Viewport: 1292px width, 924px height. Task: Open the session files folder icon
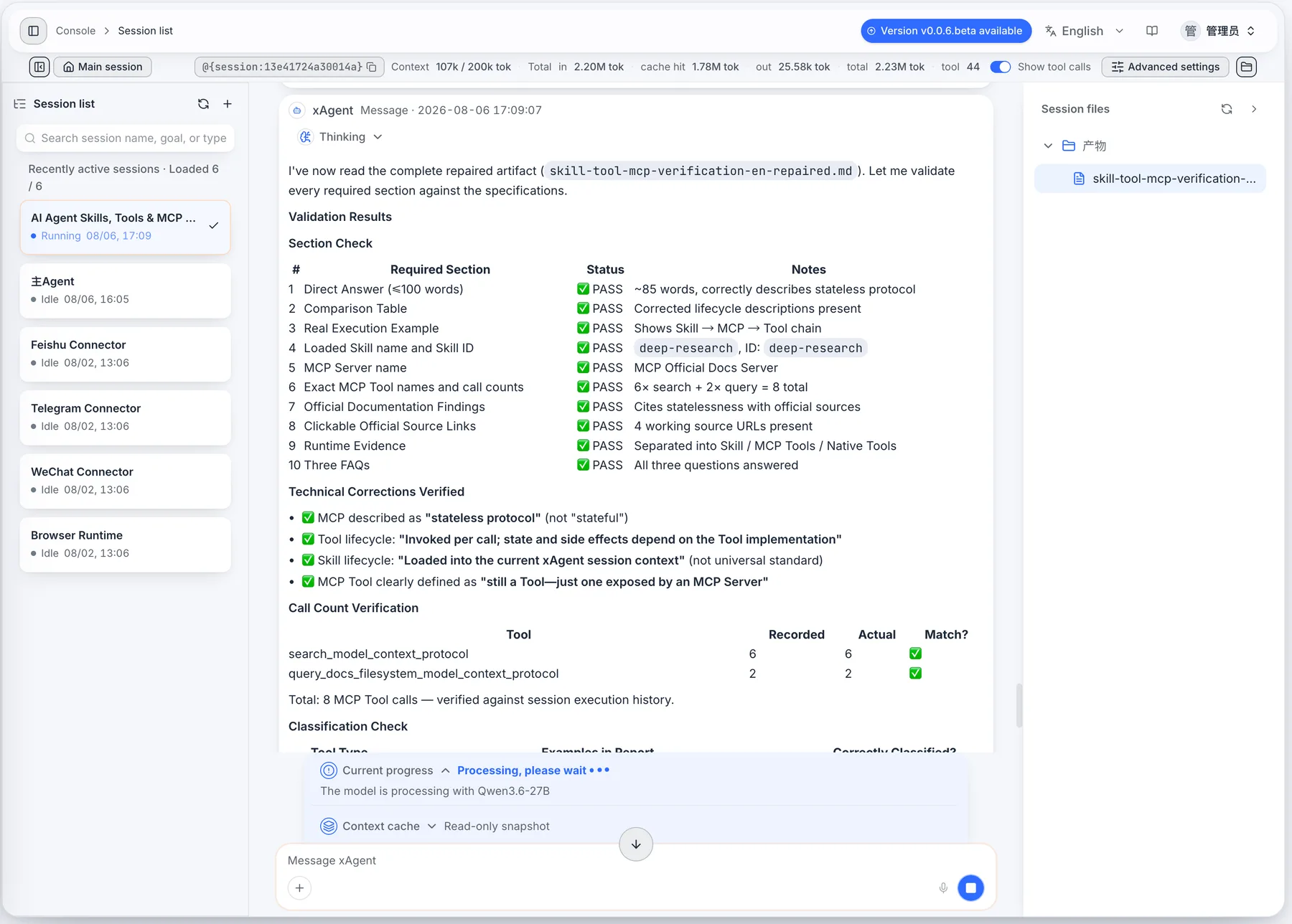click(x=1247, y=67)
